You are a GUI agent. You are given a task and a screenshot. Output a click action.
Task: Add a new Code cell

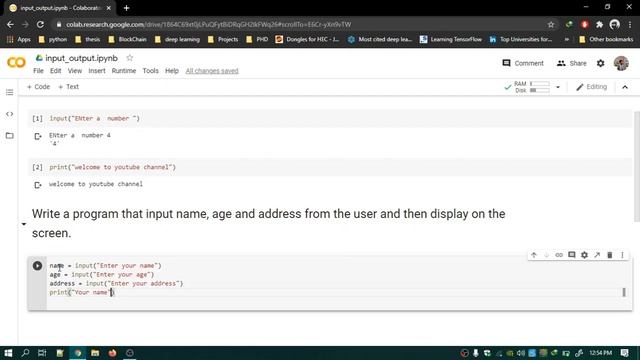pyautogui.click(x=38, y=87)
